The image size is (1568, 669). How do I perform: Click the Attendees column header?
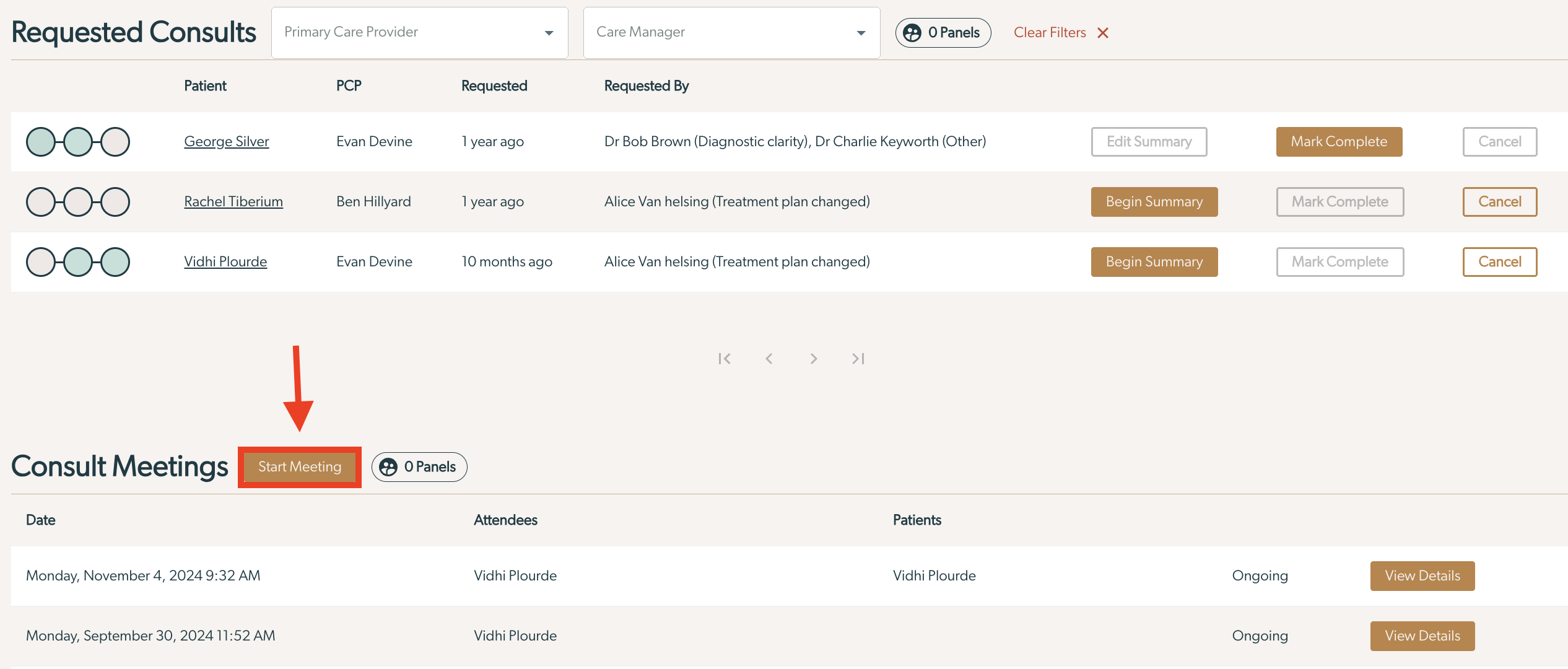tap(505, 520)
